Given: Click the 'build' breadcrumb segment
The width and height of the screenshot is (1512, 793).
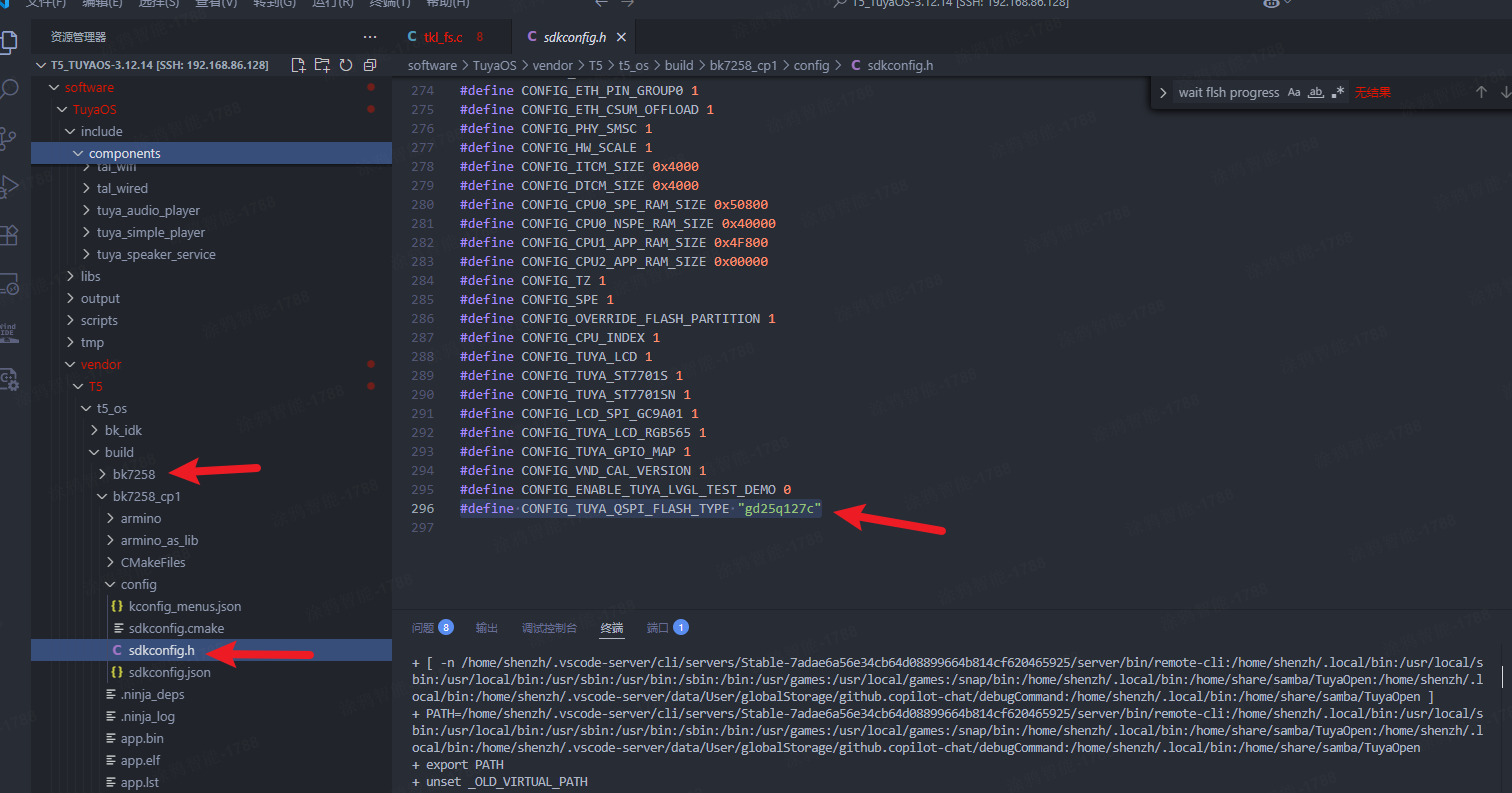Looking at the screenshot, I should [678, 65].
